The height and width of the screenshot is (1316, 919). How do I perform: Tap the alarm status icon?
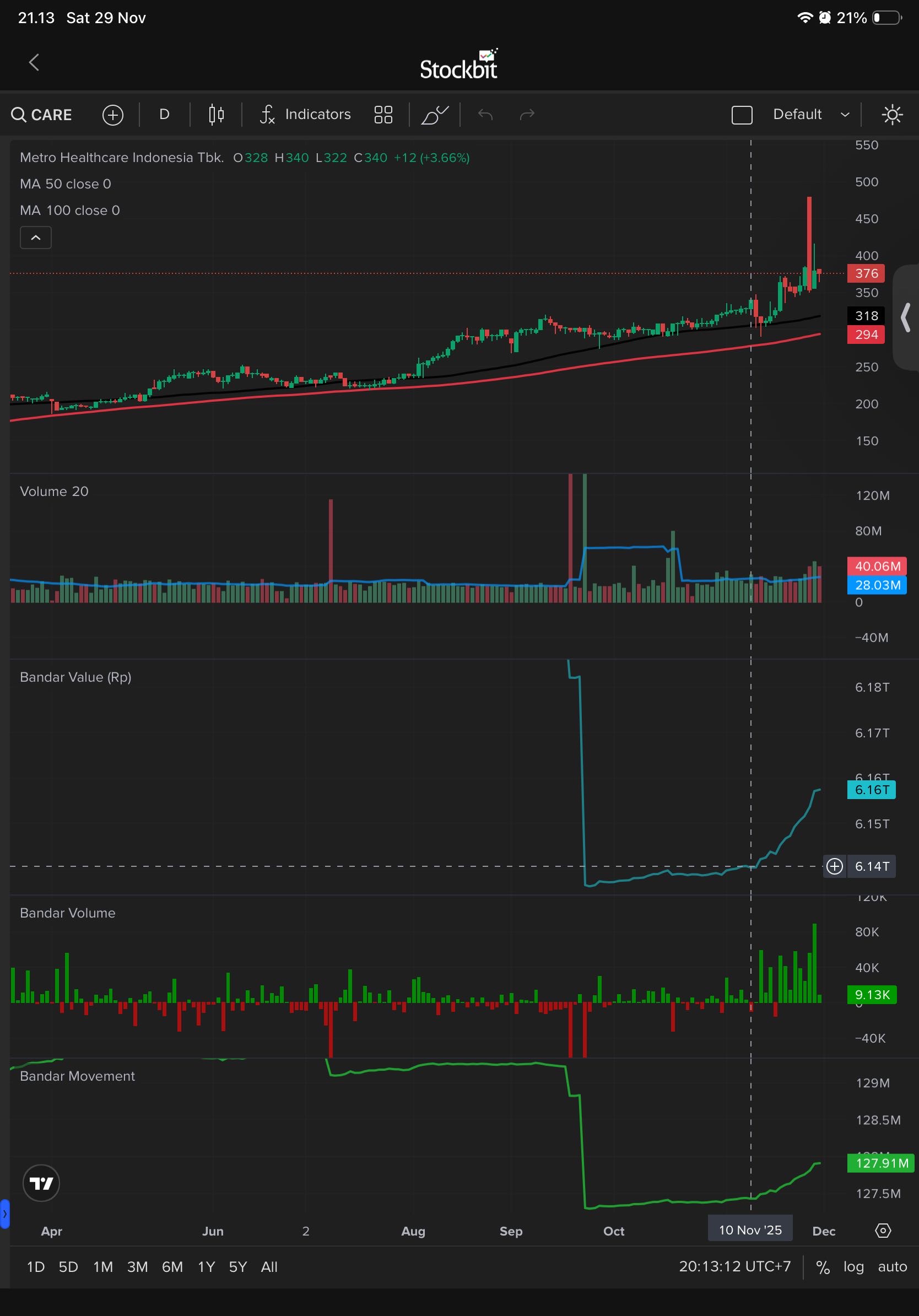[824, 18]
